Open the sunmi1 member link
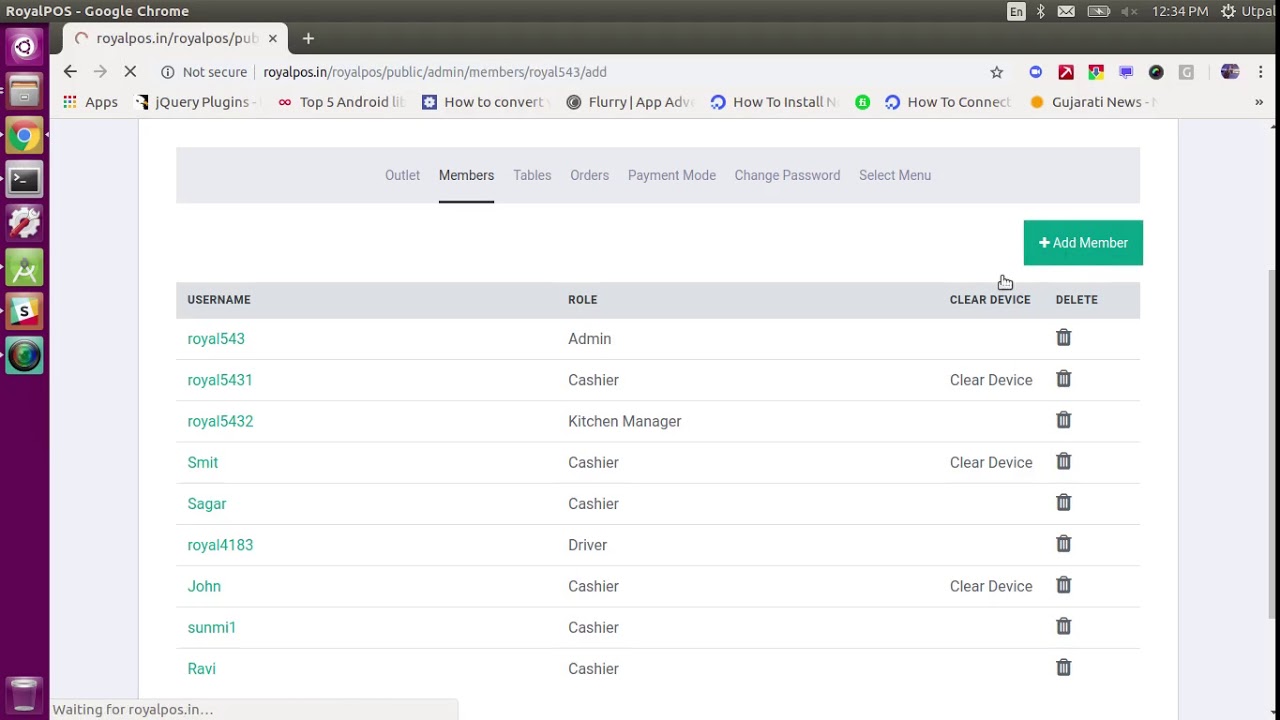The image size is (1280, 720). click(x=212, y=628)
